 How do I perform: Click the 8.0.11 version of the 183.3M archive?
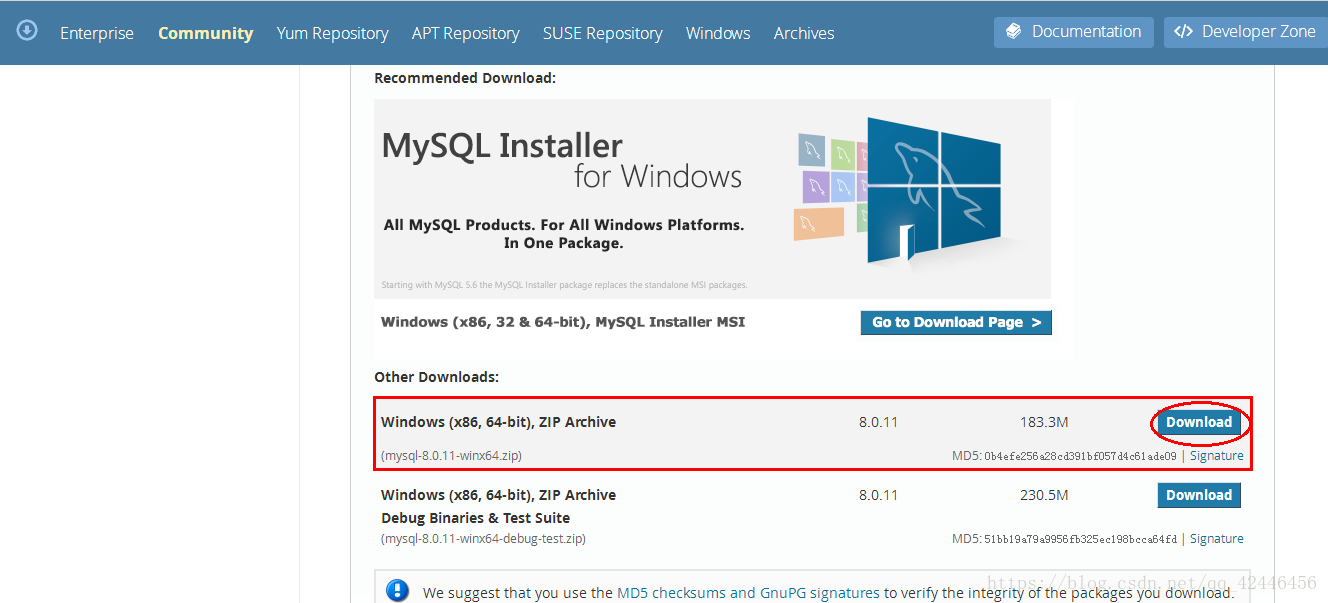[878, 422]
